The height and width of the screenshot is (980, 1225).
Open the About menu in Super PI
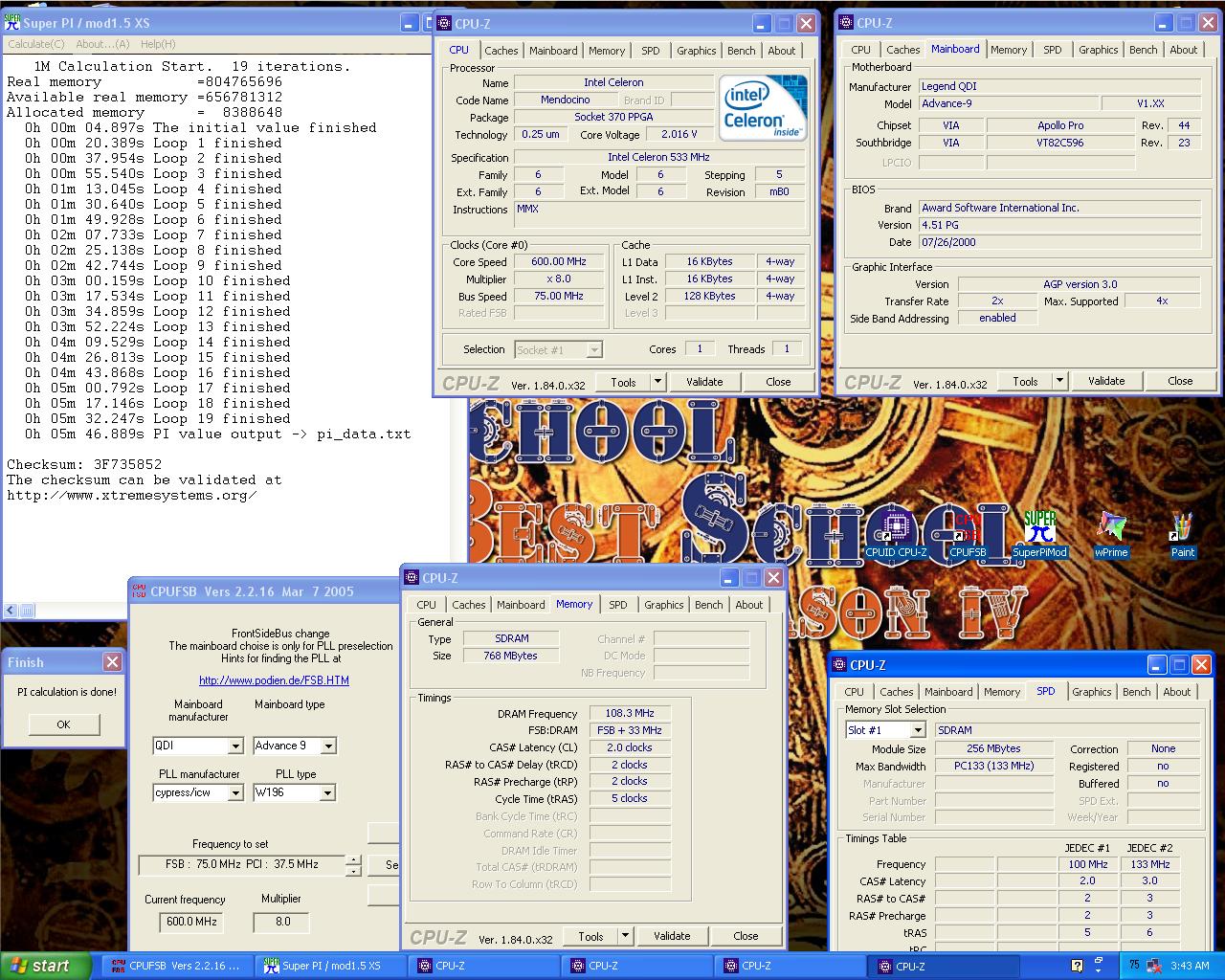coord(102,44)
